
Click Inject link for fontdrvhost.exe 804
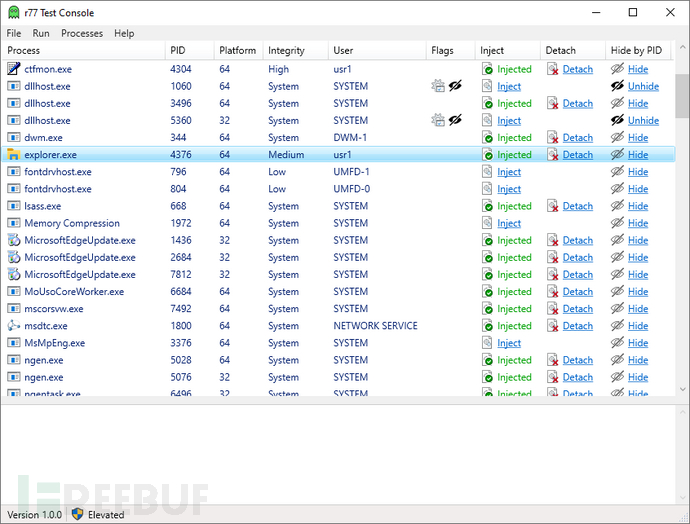pyautogui.click(x=509, y=189)
